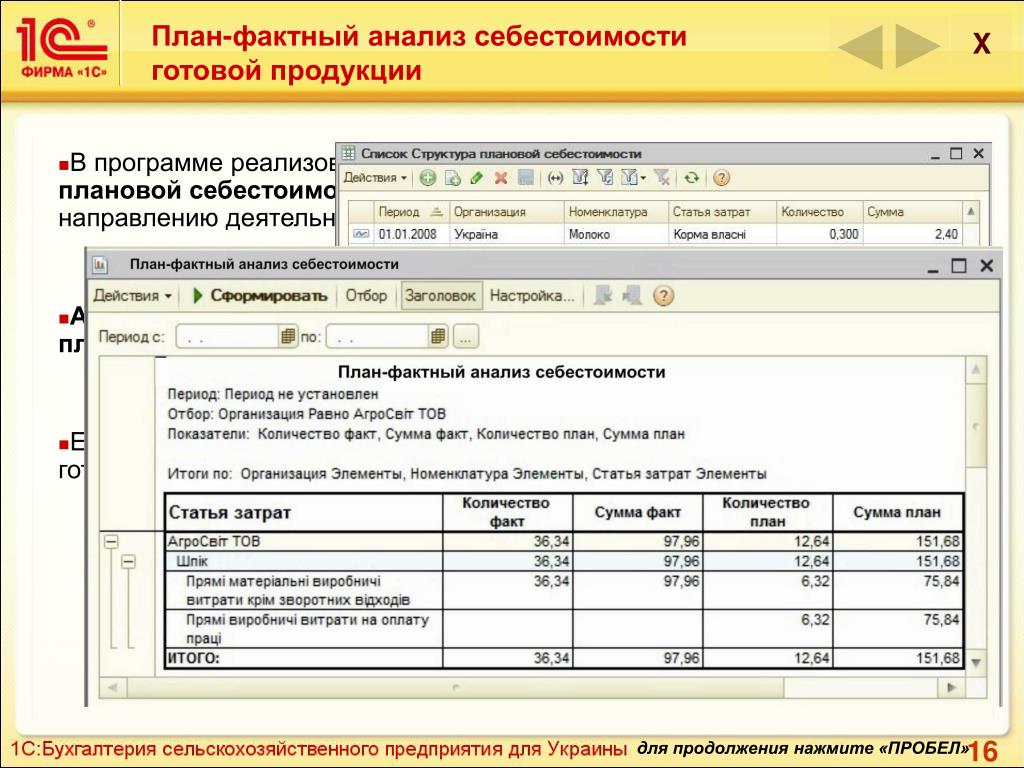The height and width of the screenshot is (768, 1024).
Task: Click the green Refresh icon in list toolbar
Action: tap(692, 178)
